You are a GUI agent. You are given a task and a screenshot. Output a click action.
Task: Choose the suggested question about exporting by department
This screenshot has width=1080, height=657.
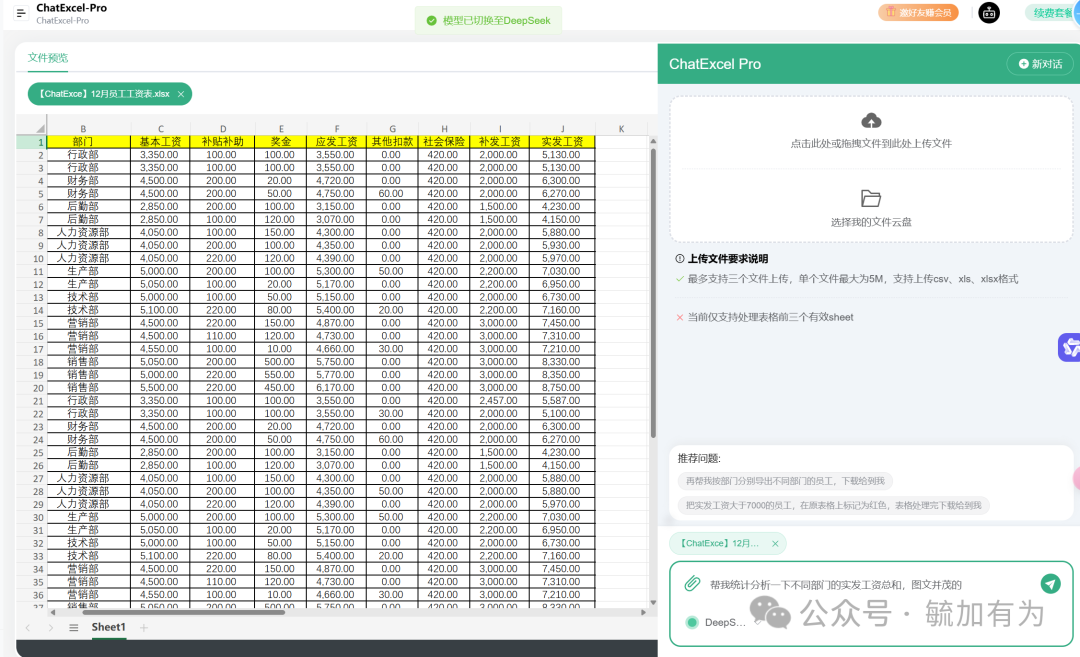coord(785,481)
